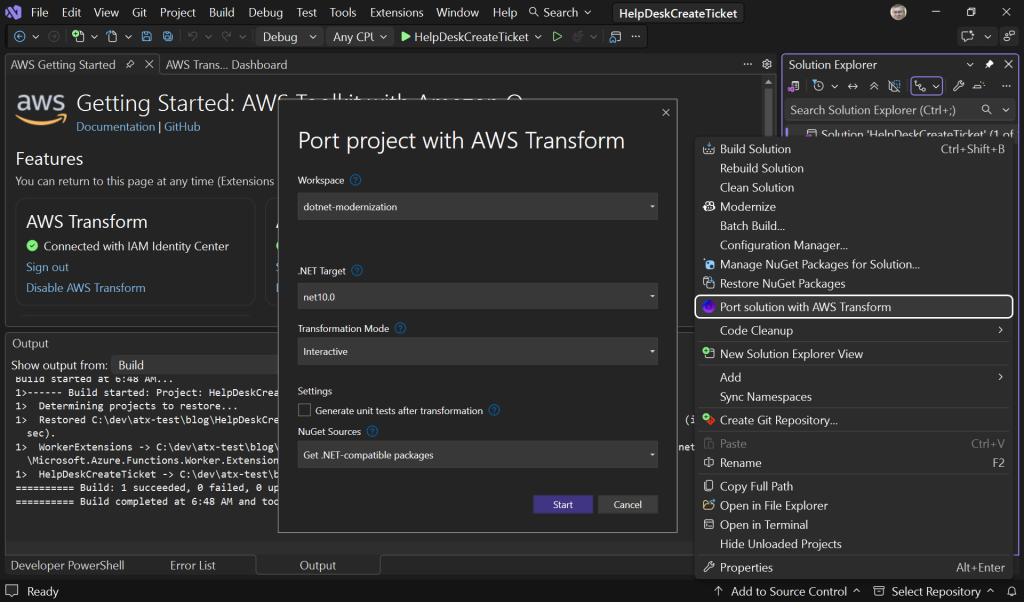
Task: Click the Preview Selected Items icon in Solution Explorer
Action: tap(979, 86)
